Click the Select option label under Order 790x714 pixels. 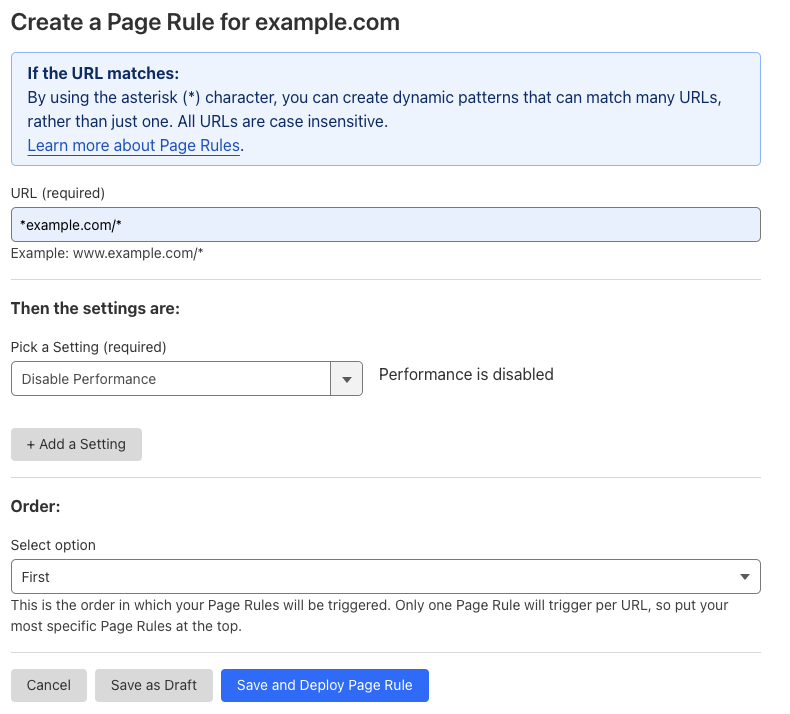pos(53,545)
